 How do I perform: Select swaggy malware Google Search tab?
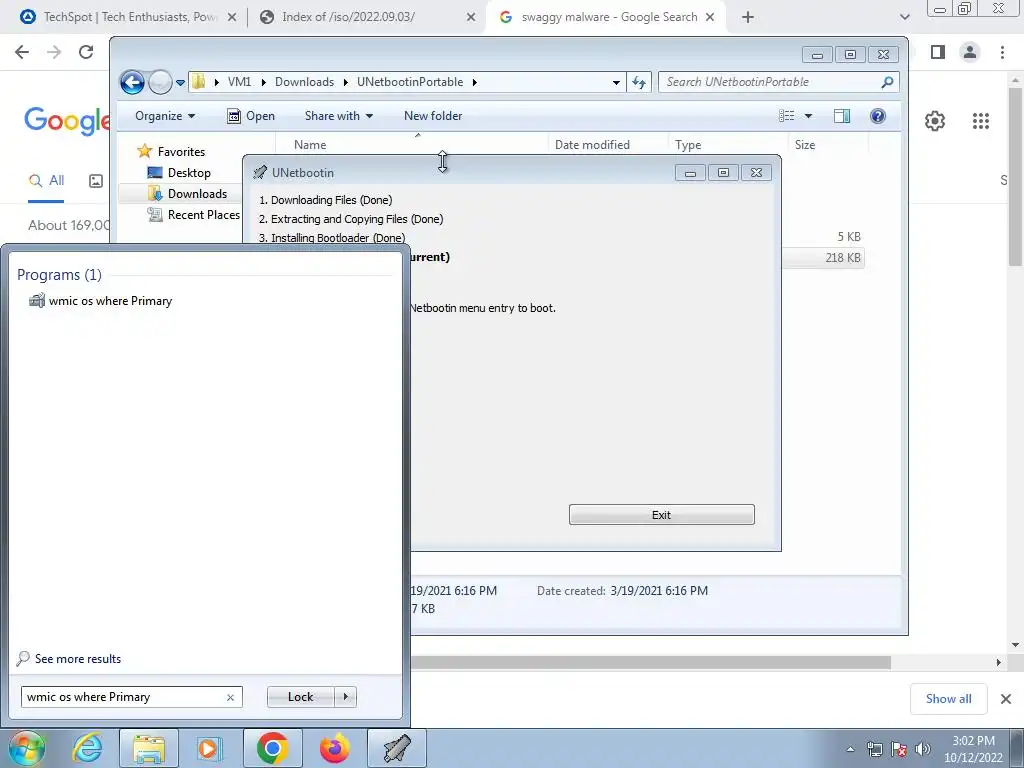(607, 17)
